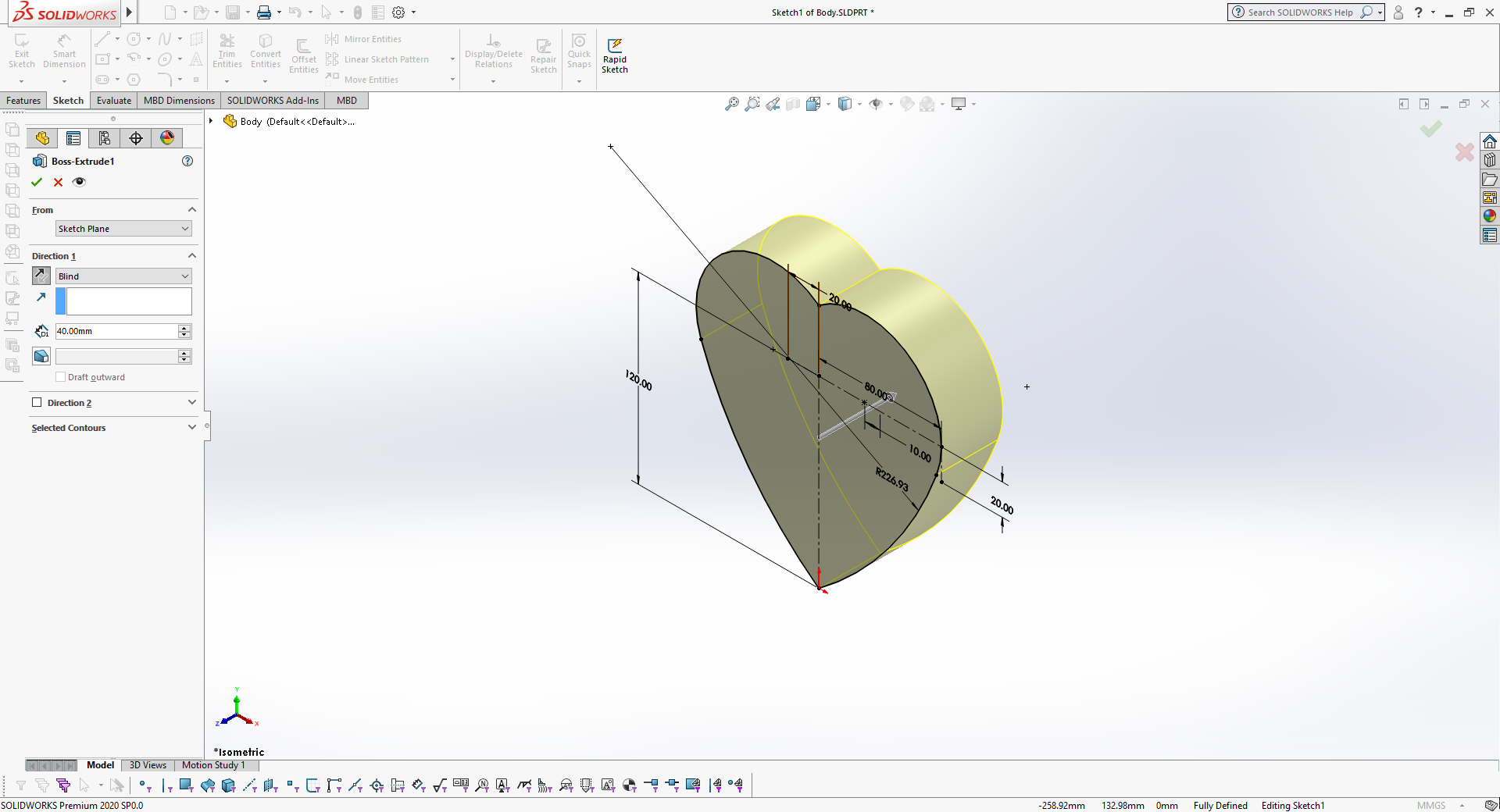Click the Draft On/Off icon
This screenshot has height=812, width=1500.
coord(41,356)
